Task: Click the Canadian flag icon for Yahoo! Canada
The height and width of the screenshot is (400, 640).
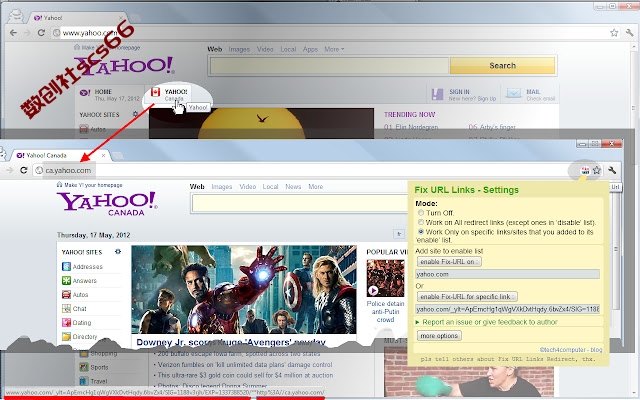Action: tap(156, 92)
